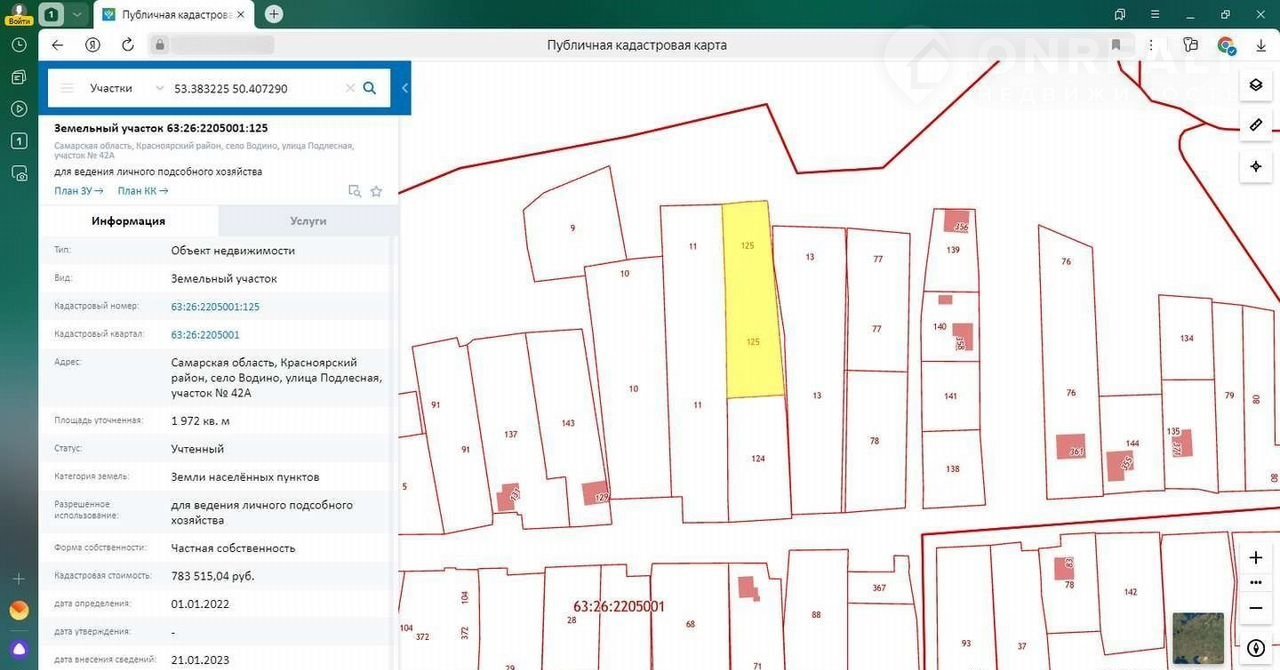Switch to the Услуги tab
This screenshot has height=670, width=1280.
[308, 221]
